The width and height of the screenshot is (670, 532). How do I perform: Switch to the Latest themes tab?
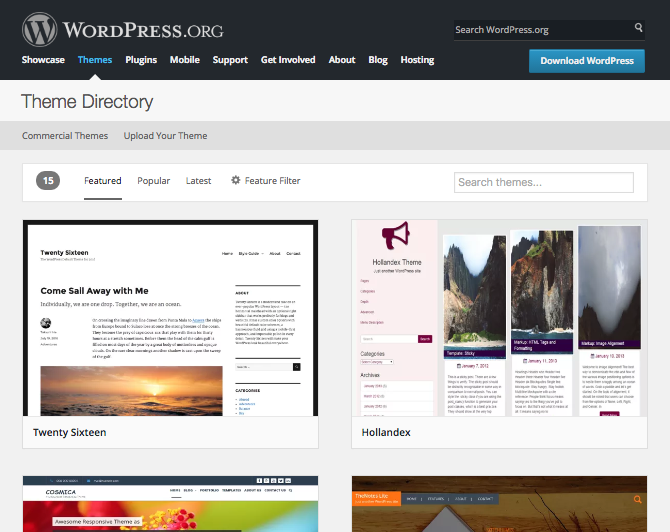click(199, 181)
